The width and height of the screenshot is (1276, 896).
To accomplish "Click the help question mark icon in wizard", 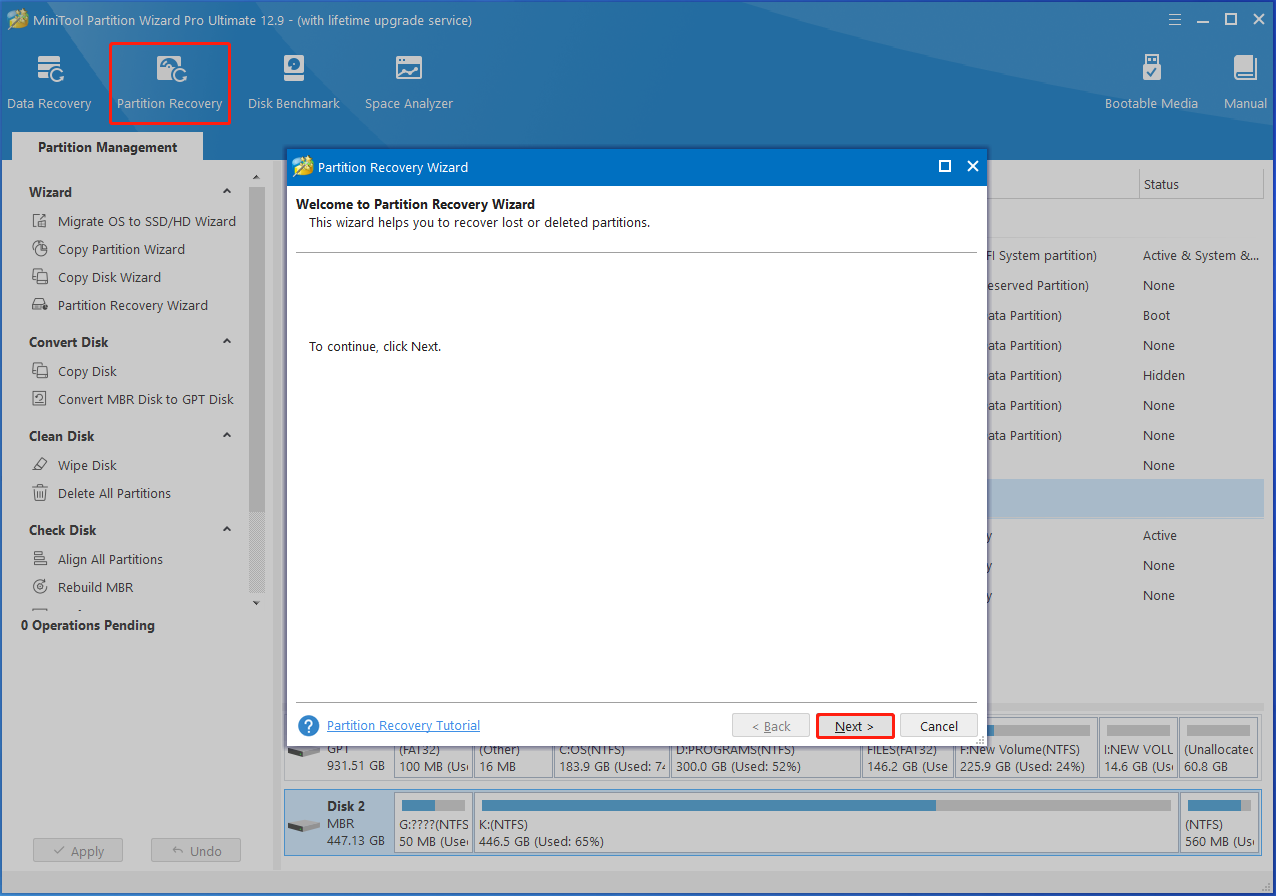I will point(309,726).
